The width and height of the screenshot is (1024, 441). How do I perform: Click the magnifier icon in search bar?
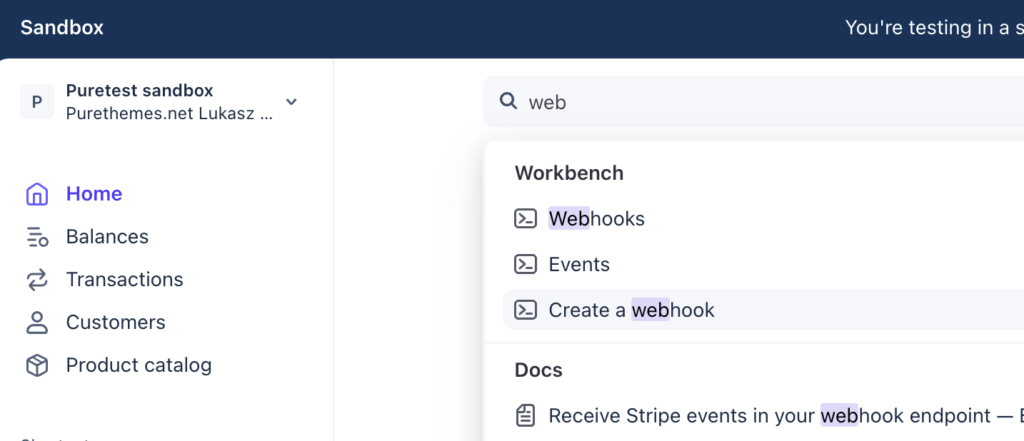507,101
